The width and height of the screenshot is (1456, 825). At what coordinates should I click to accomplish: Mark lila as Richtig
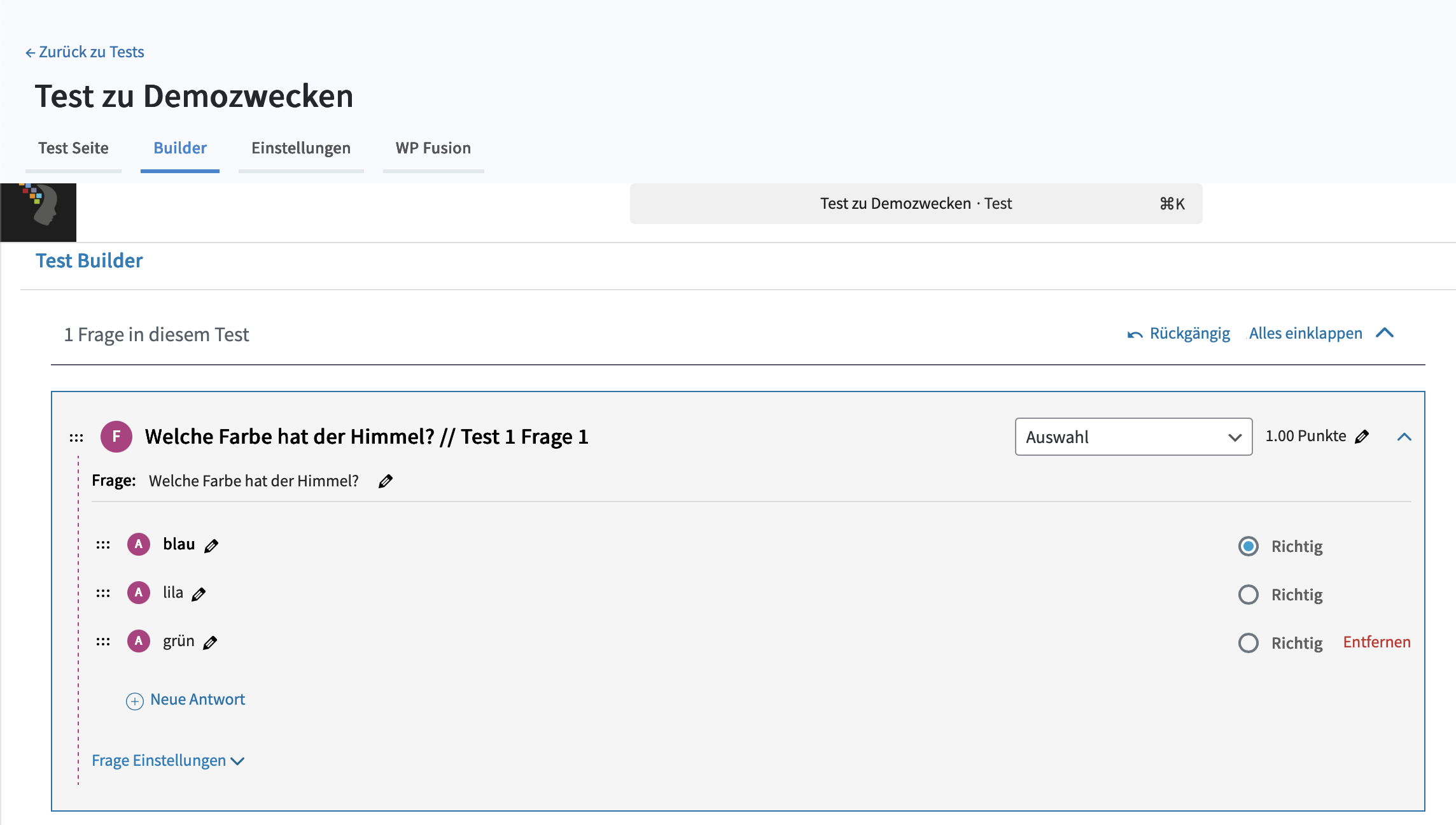(1249, 595)
